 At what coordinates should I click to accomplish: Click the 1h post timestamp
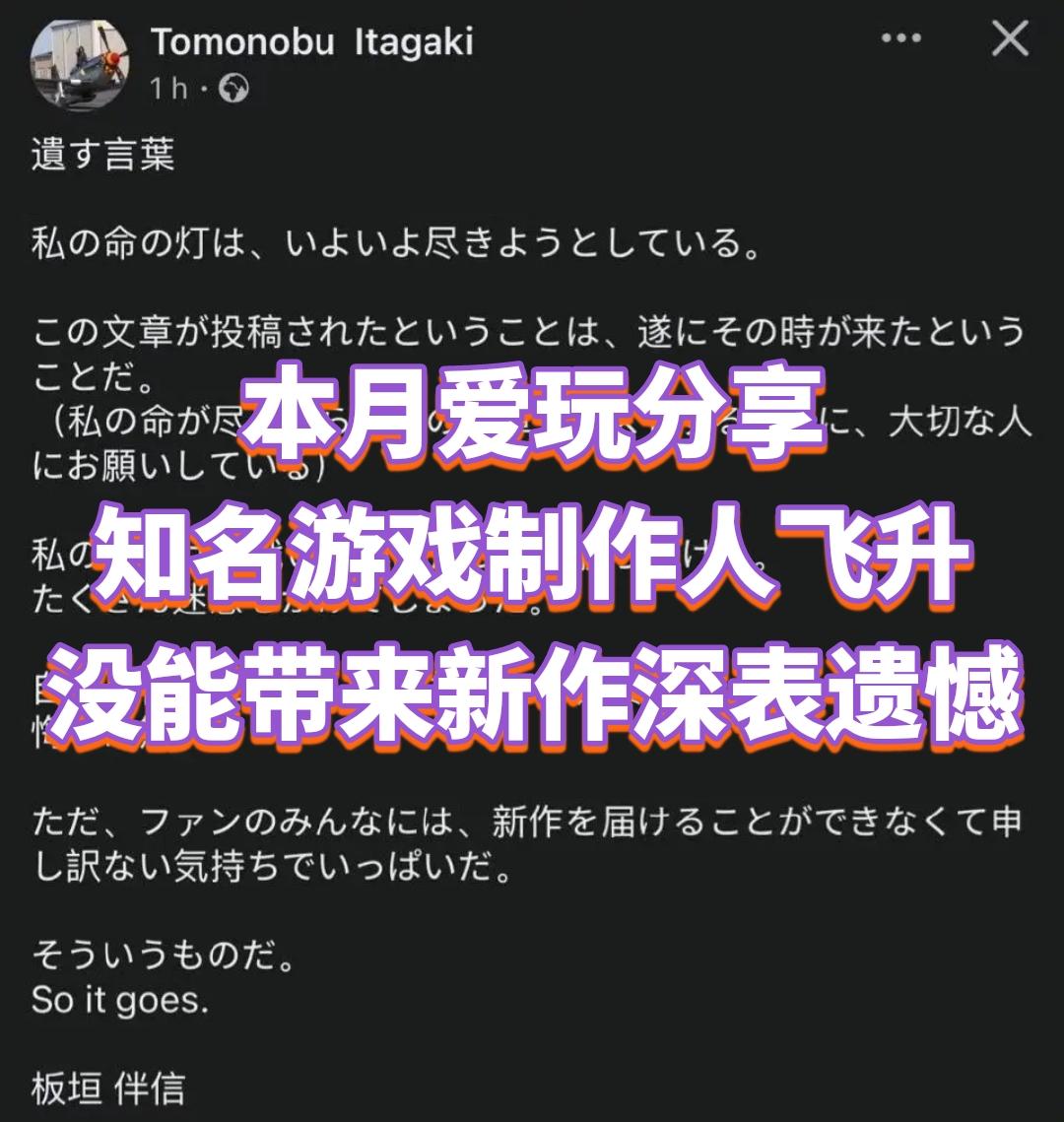point(168,89)
